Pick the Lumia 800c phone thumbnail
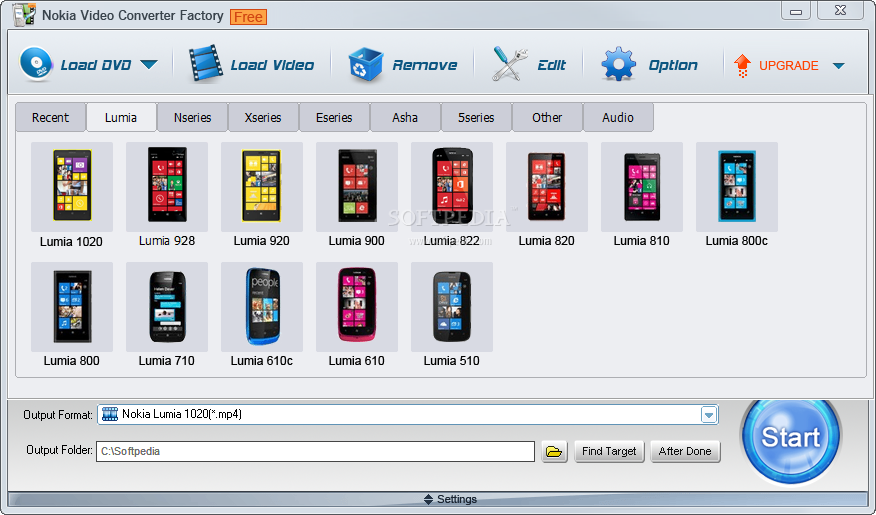This screenshot has width=876, height=515. [737, 187]
